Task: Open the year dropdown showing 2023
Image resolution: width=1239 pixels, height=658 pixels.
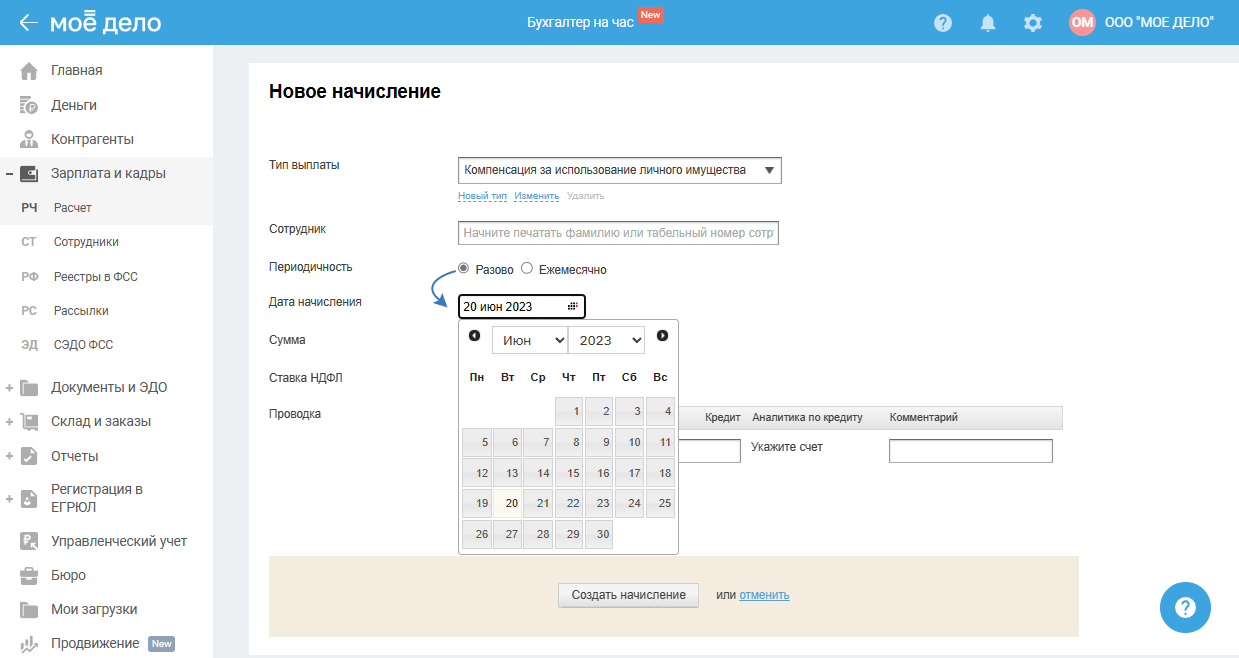Action: point(606,341)
